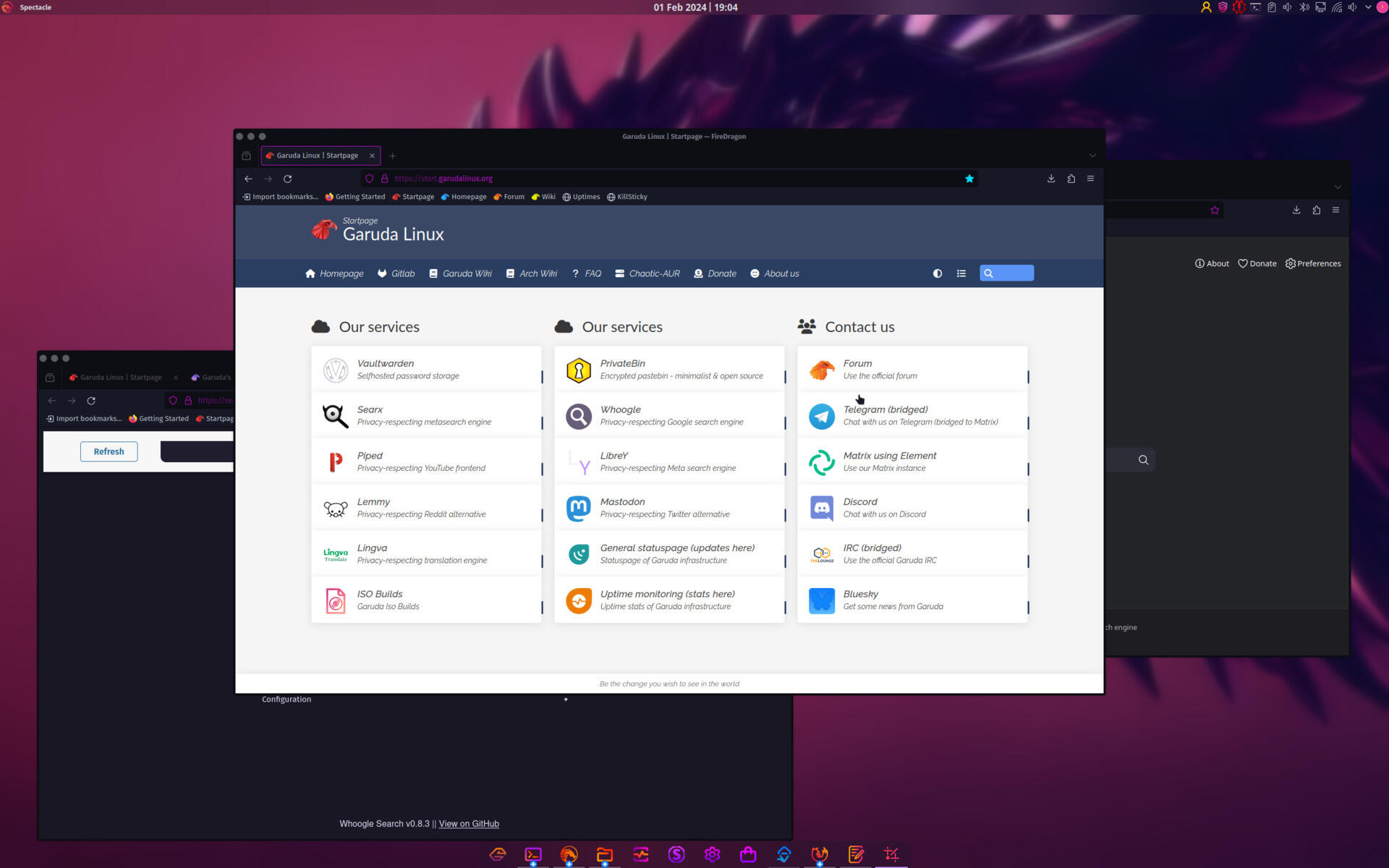1389x868 pixels.
Task: Click the Telegram logo icon
Action: coord(822,417)
